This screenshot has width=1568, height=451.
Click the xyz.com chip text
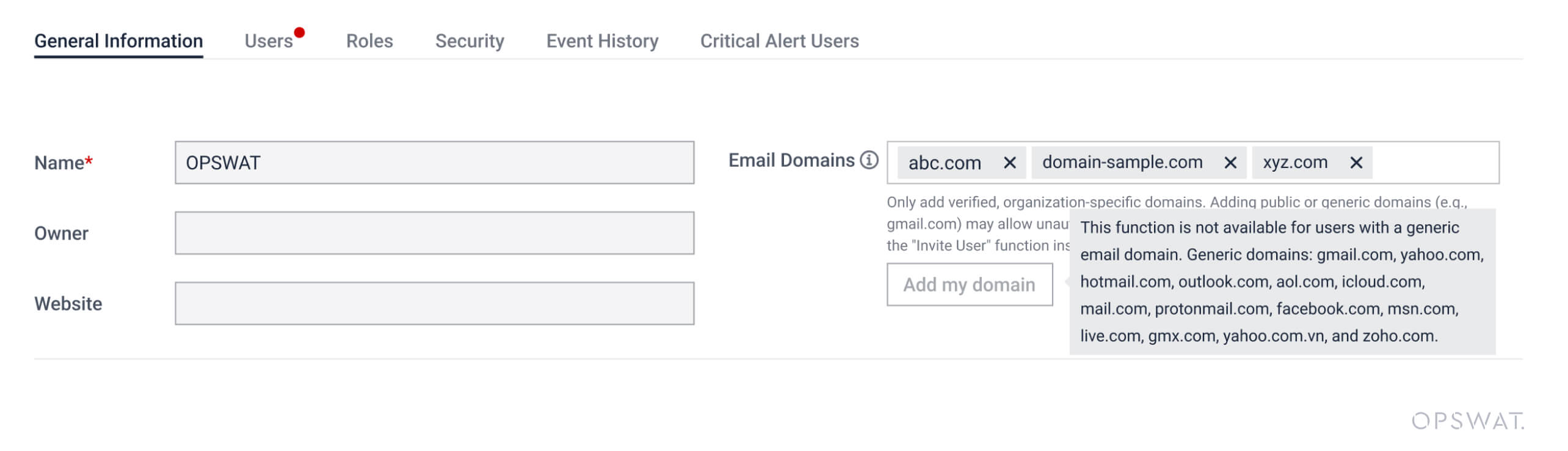(1295, 162)
